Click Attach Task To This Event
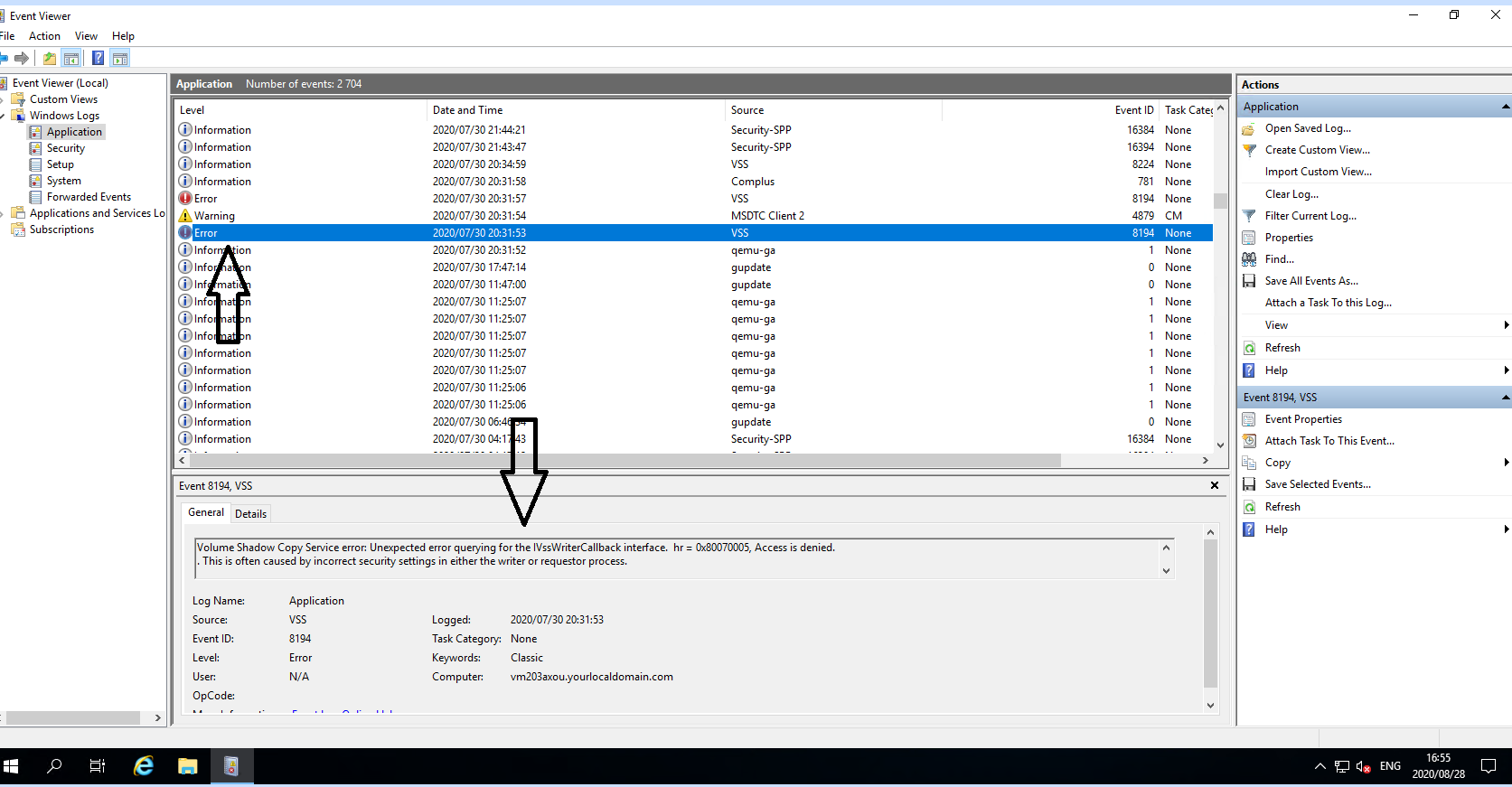 tap(1329, 441)
